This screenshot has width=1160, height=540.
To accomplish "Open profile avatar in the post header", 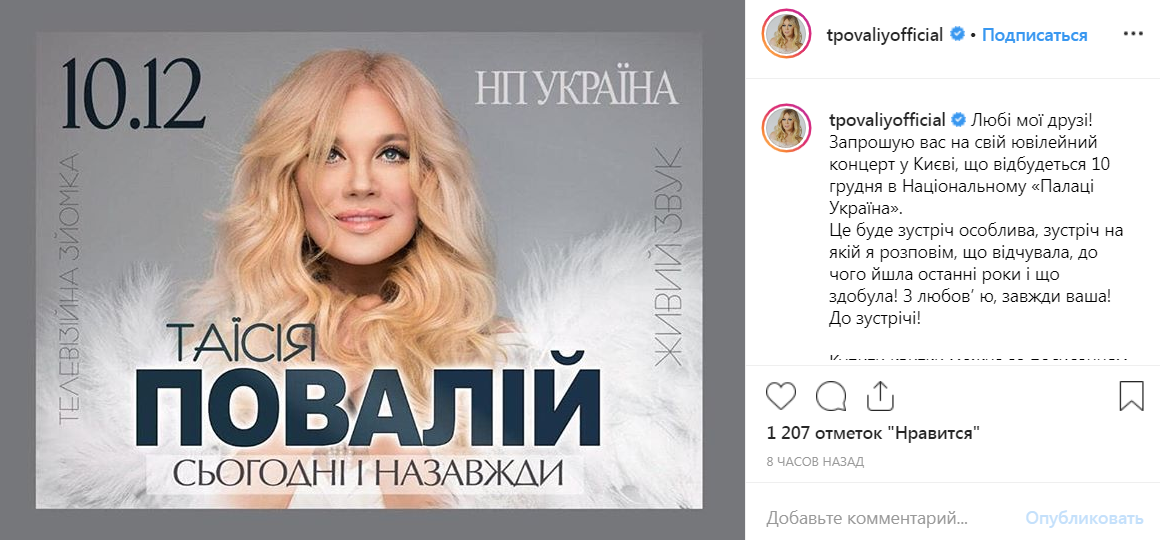I will pos(786,34).
